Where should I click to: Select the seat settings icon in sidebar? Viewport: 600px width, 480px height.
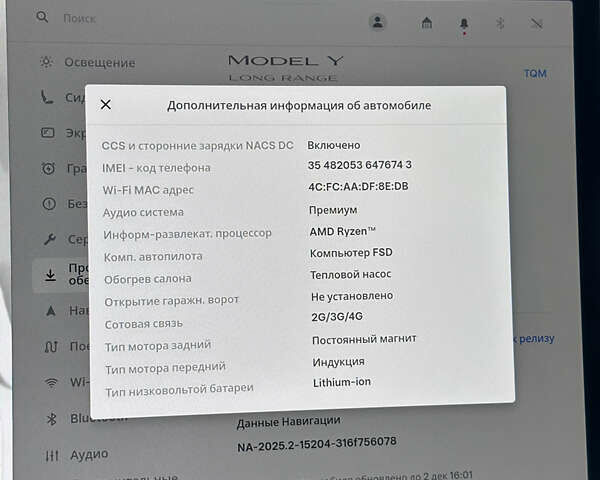(x=47, y=98)
